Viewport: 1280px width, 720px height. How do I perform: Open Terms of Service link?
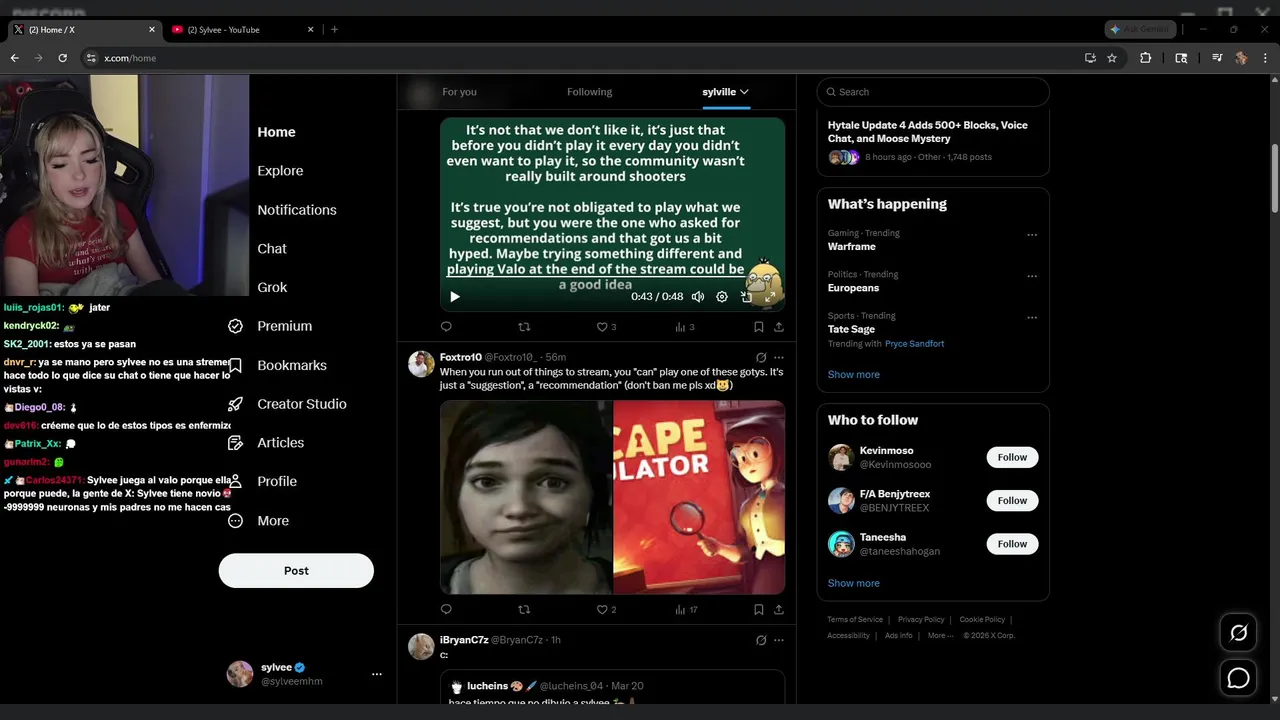point(855,620)
